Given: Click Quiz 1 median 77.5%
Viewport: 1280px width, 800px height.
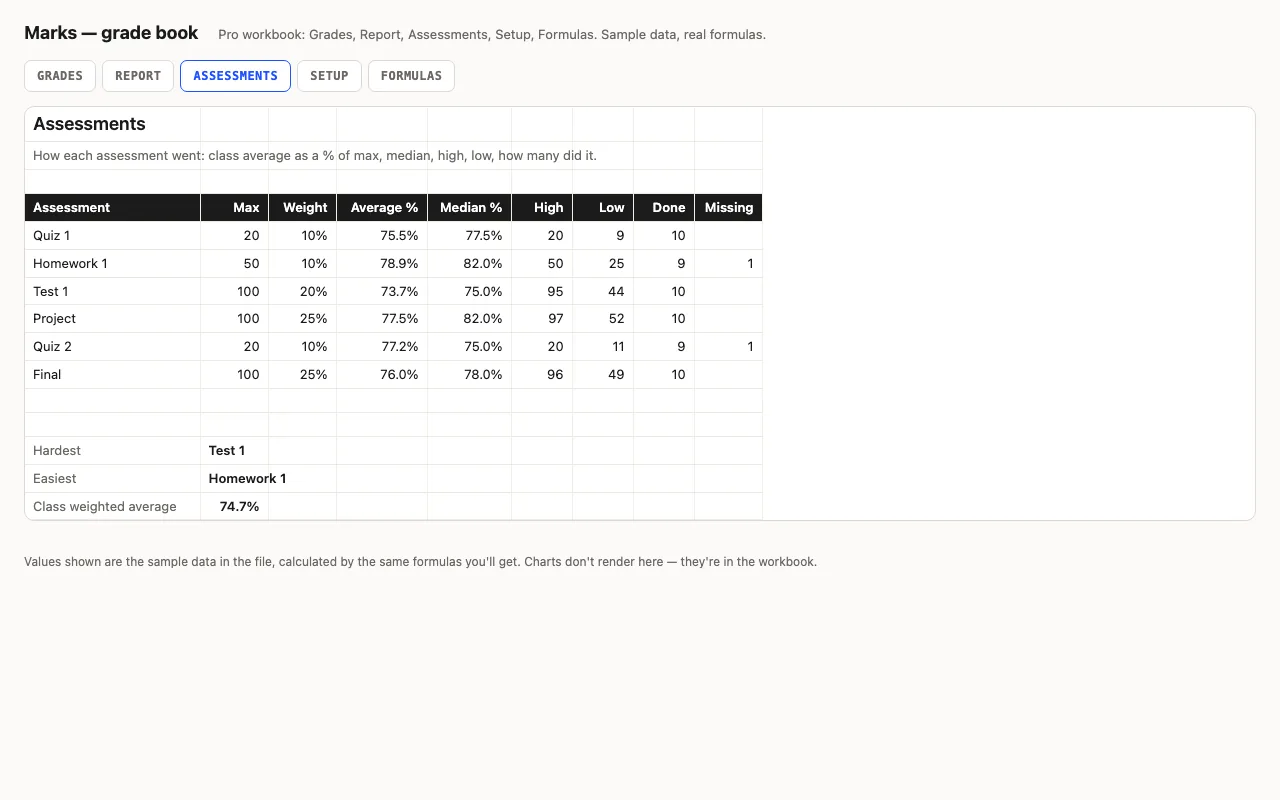Looking at the screenshot, I should point(470,236).
